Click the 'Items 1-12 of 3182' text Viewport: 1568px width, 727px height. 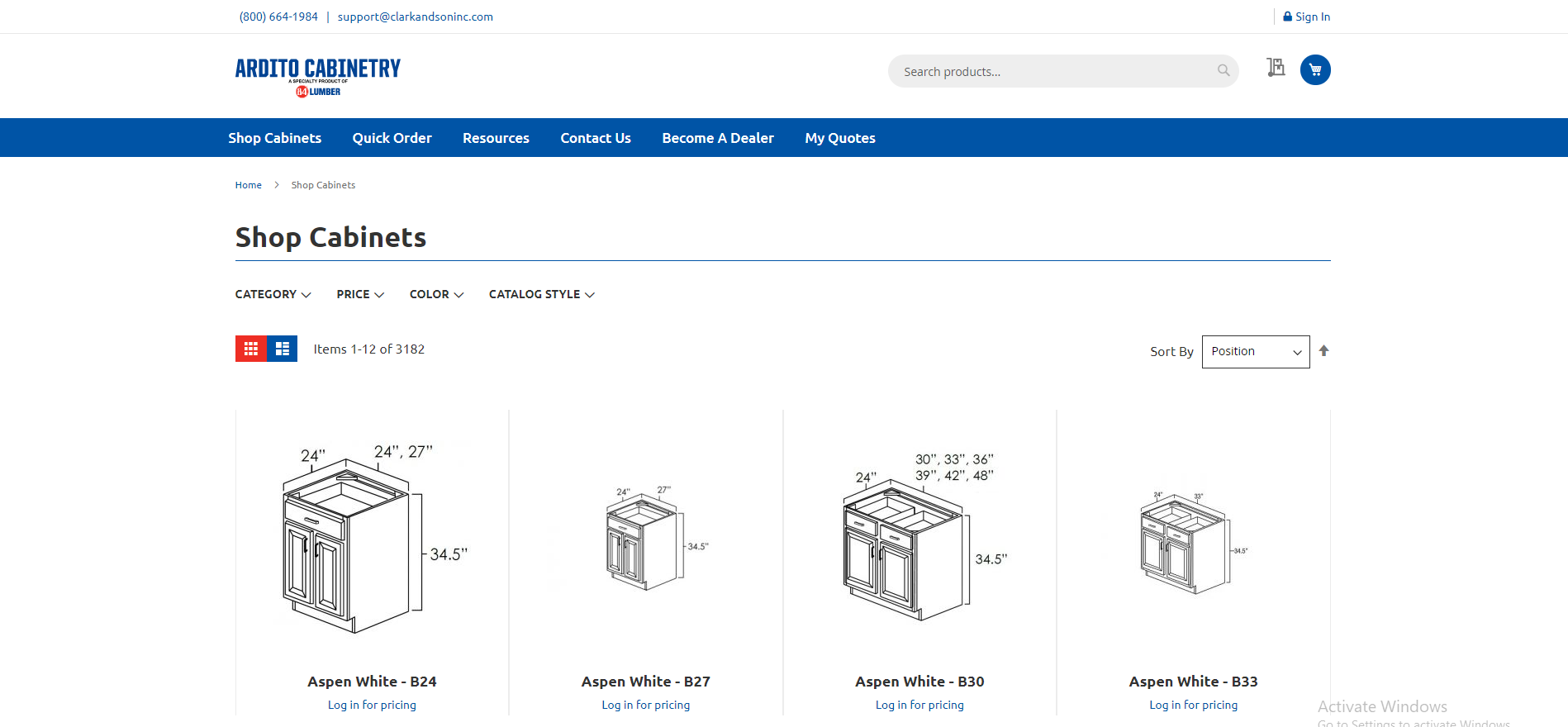(x=368, y=349)
